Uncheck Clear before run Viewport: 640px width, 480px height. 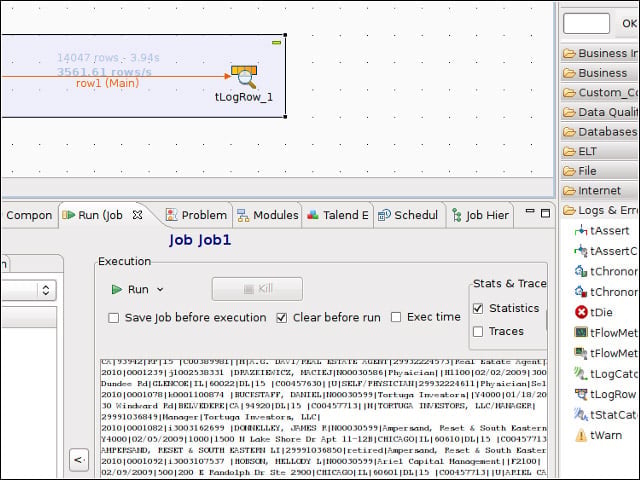click(x=282, y=318)
